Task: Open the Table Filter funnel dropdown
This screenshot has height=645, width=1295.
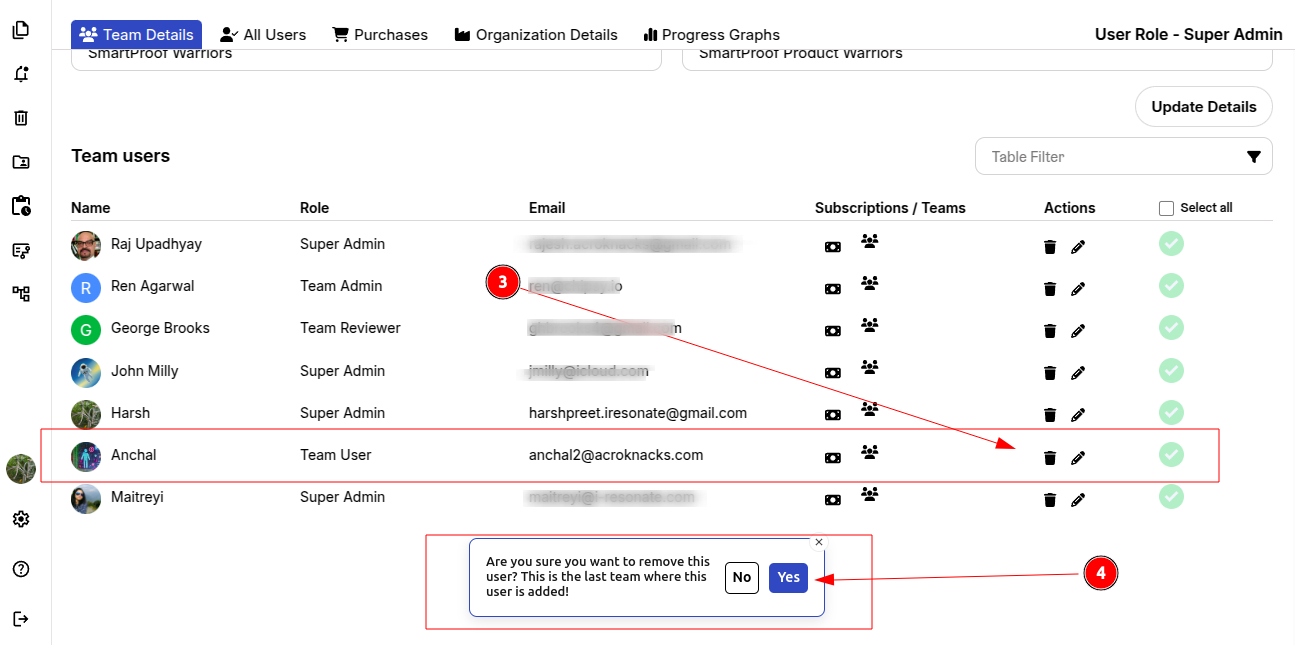Action: (1253, 157)
